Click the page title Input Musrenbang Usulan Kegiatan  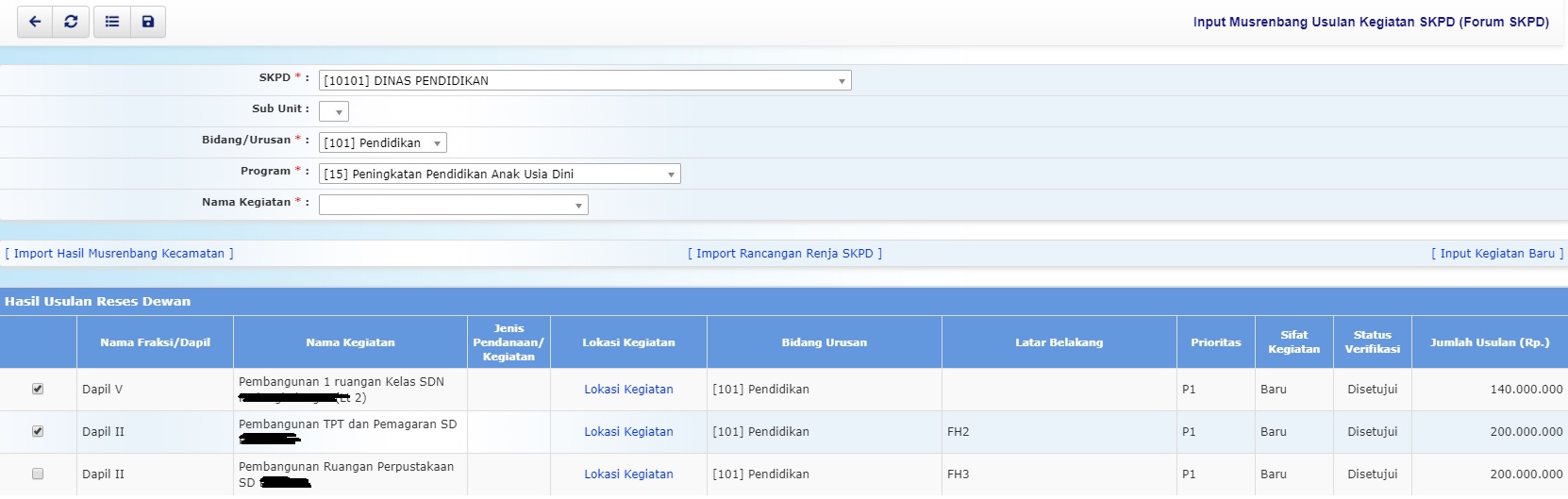coord(1371,22)
